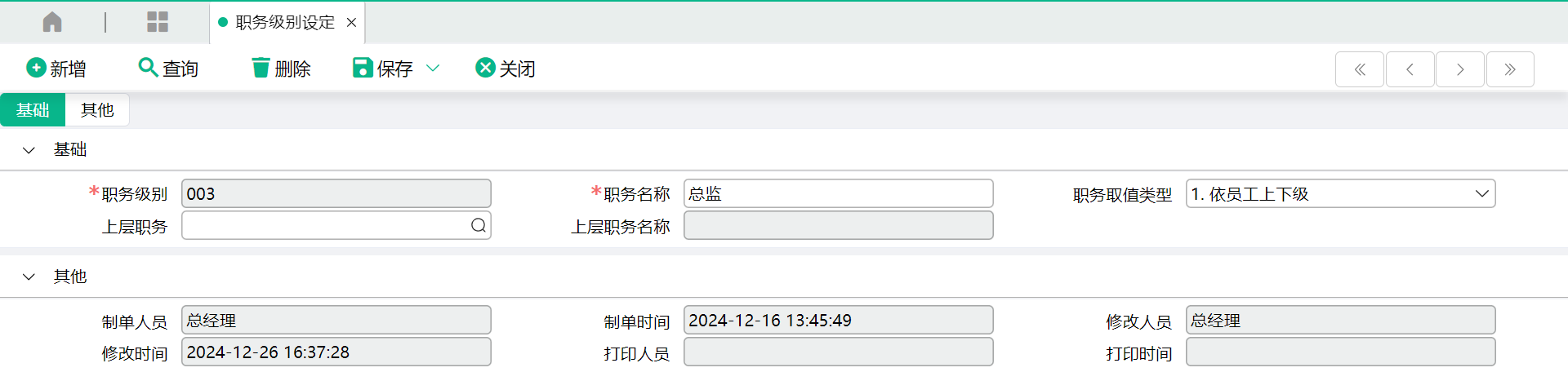This screenshot has width=1568, height=372.
Task: Expand the 保存 dropdown arrow
Action: point(434,68)
